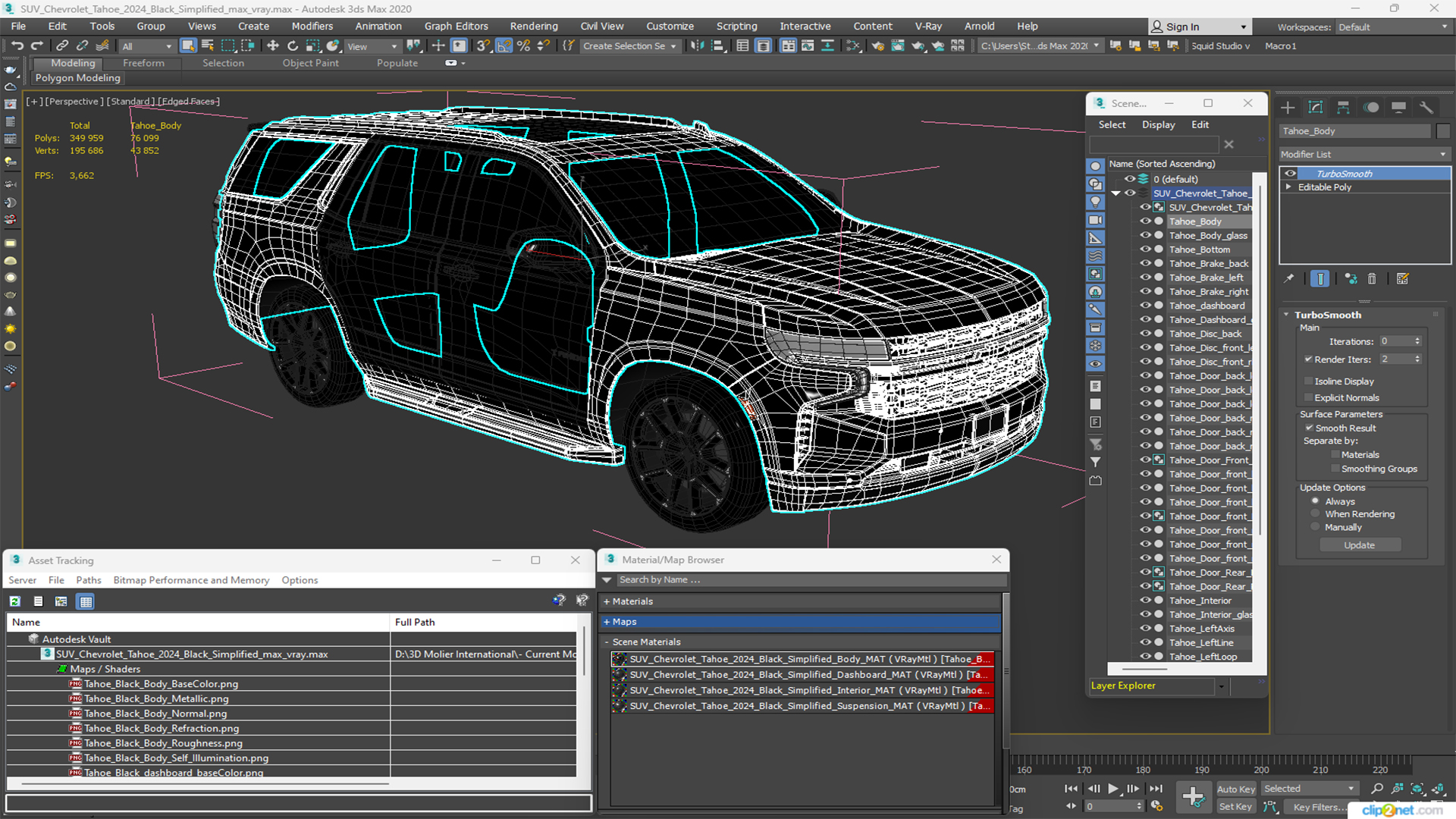Viewport: 1456px width, 819px height.
Task: Click the Pin Stack icon
Action: coord(1289,279)
